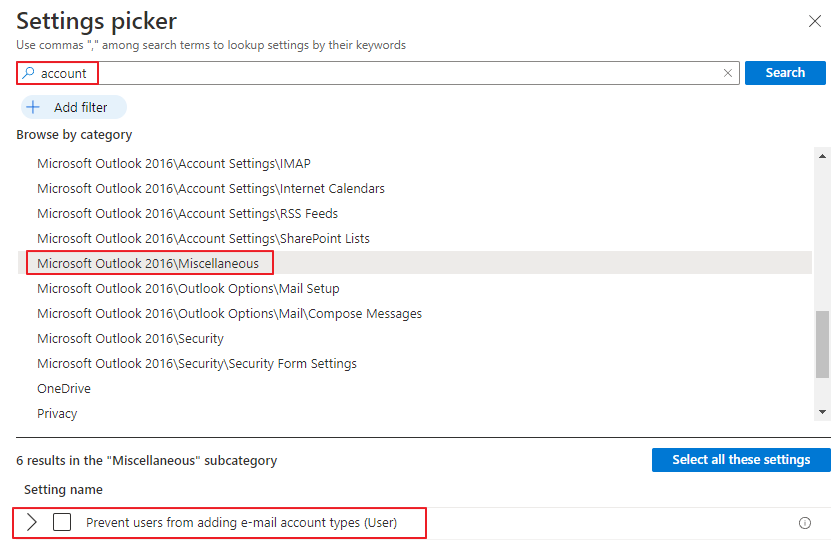Click the magnifier icon in search box

click(28, 73)
